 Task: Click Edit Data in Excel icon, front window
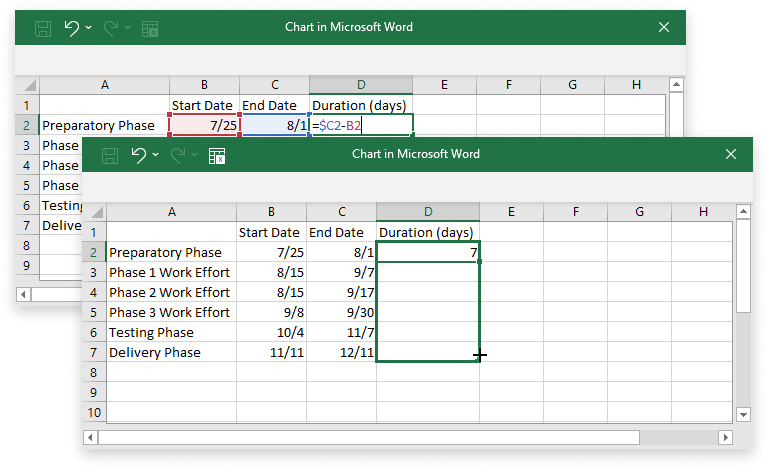(x=217, y=156)
